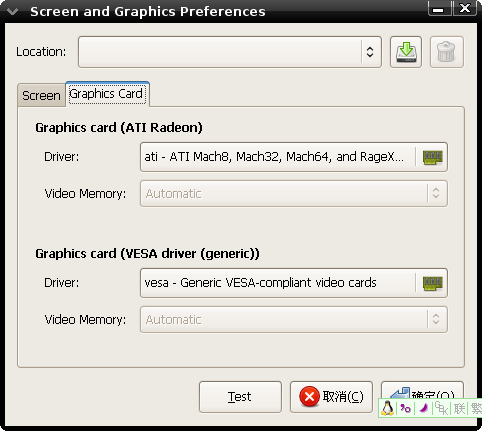Click the 'Graphics card (VESA driver (generic))' heading
Screen dimensions: 482x431
pos(147,254)
